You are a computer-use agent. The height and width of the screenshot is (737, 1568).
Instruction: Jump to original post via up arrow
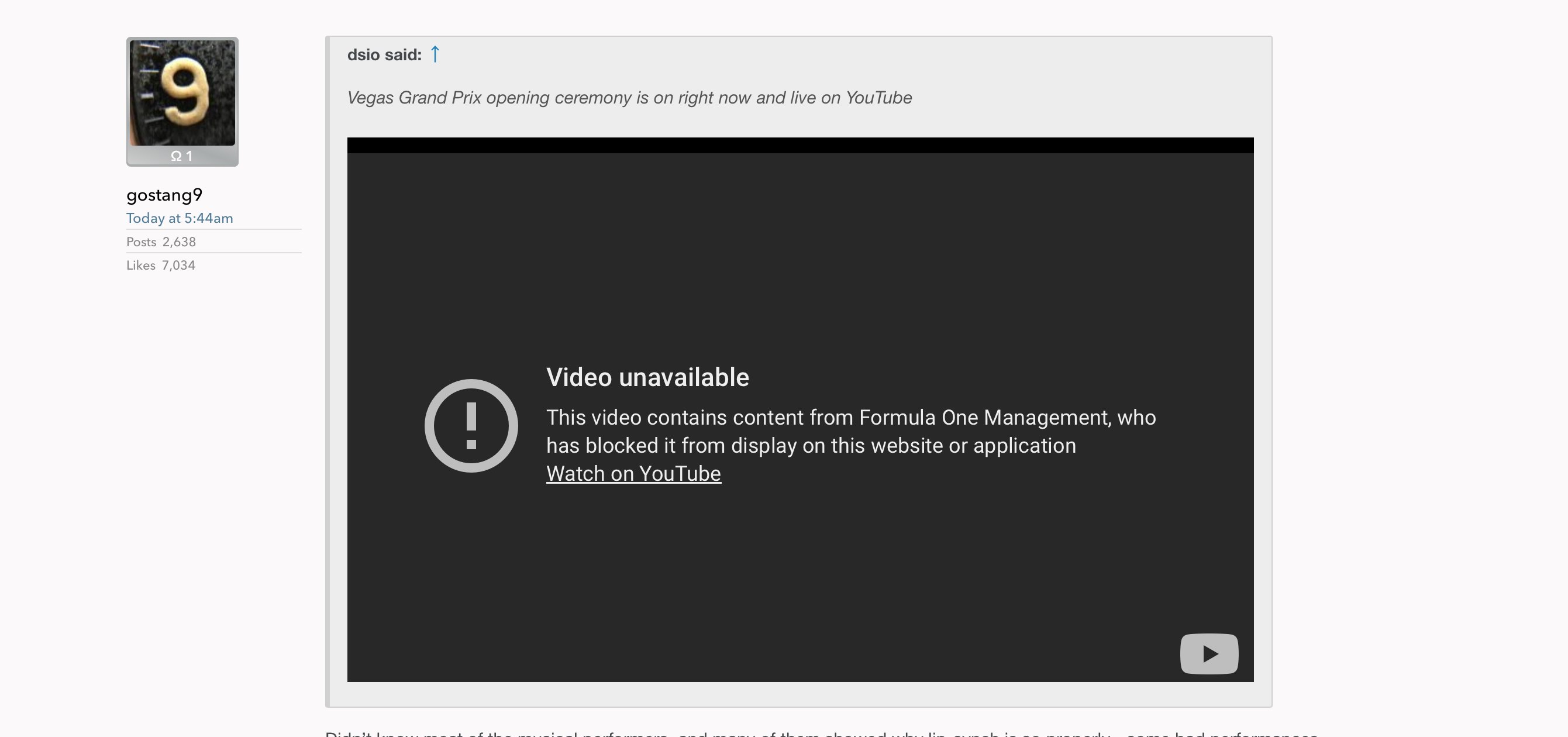coord(435,54)
